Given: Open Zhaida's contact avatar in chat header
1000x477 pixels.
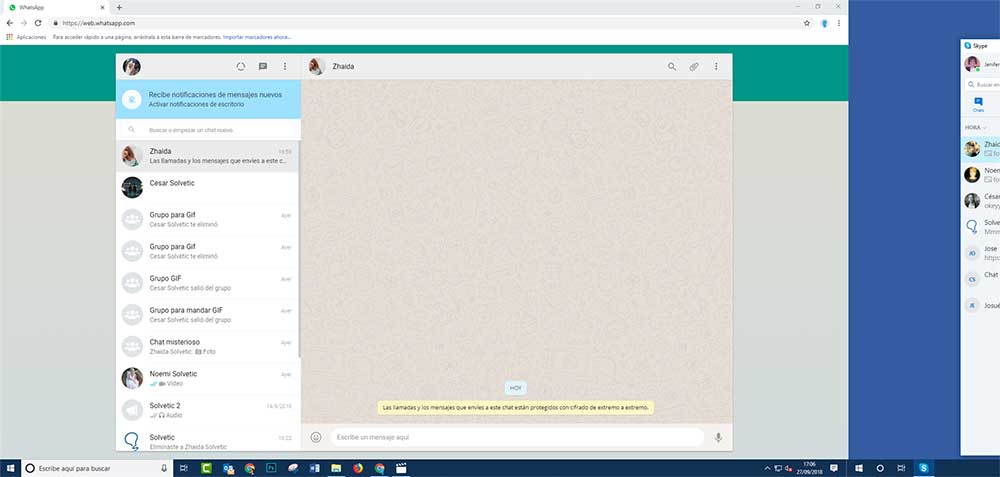Looking at the screenshot, I should pyautogui.click(x=316, y=66).
